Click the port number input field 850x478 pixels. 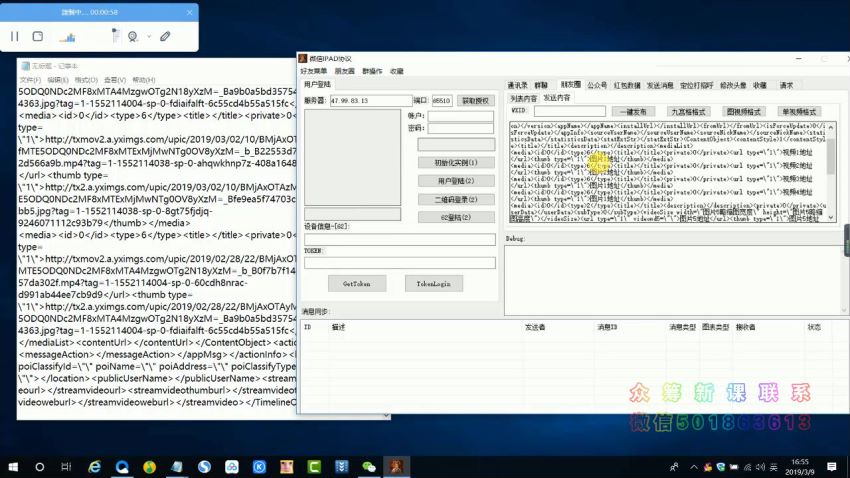click(x=442, y=101)
